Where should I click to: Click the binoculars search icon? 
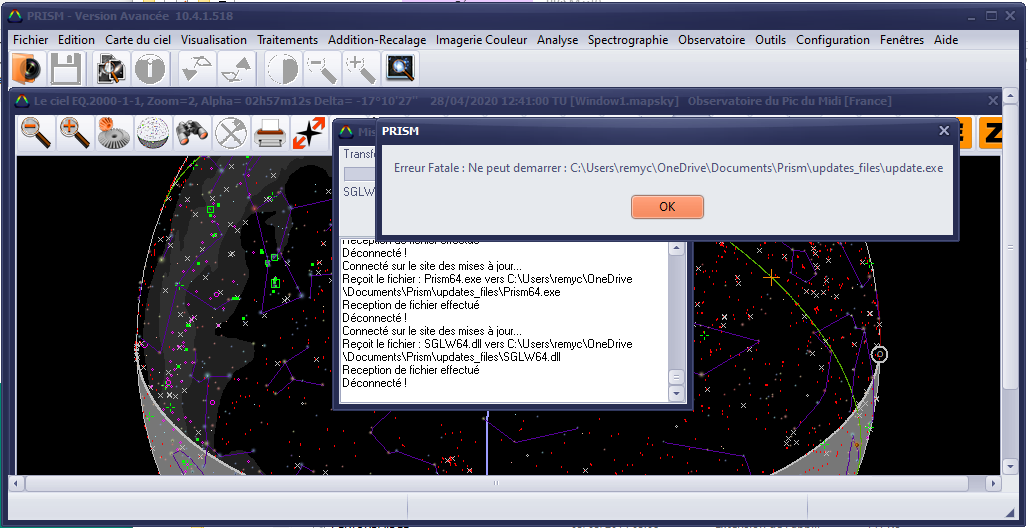[x=192, y=133]
